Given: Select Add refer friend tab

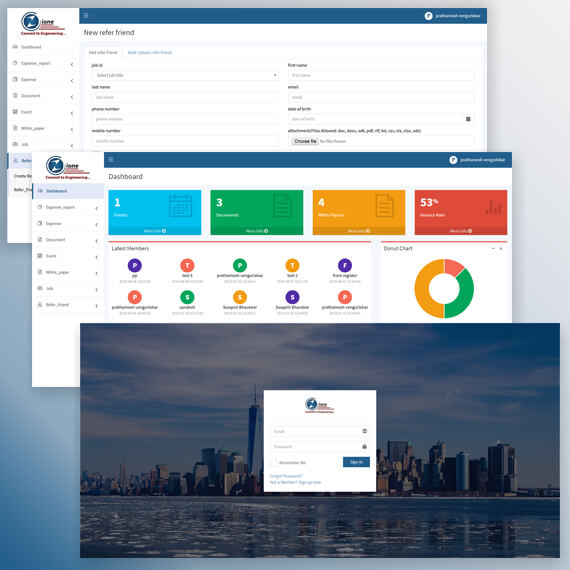Looking at the screenshot, I should pos(103,52).
